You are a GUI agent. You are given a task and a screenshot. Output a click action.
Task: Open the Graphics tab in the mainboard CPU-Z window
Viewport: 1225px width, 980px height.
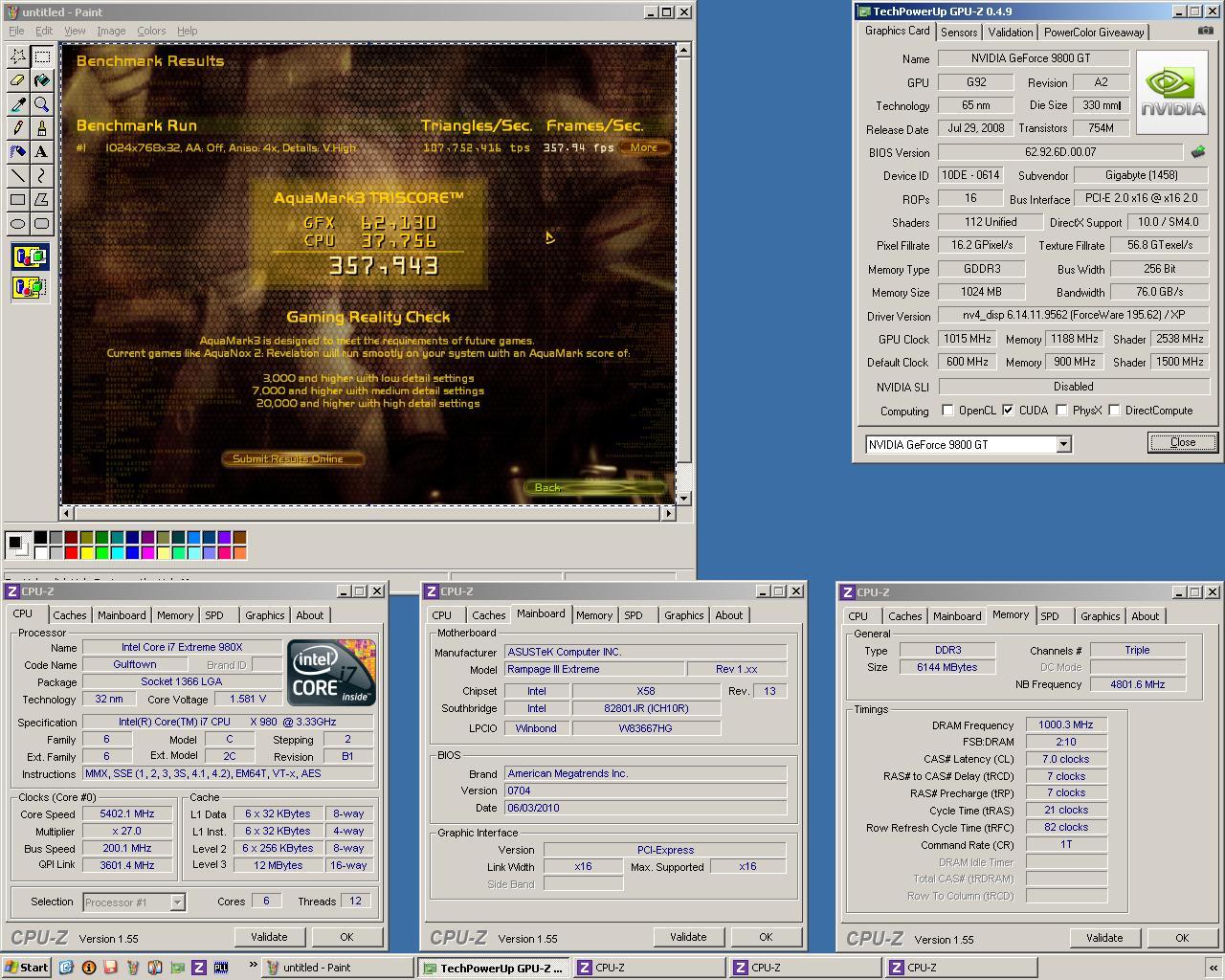tap(684, 615)
